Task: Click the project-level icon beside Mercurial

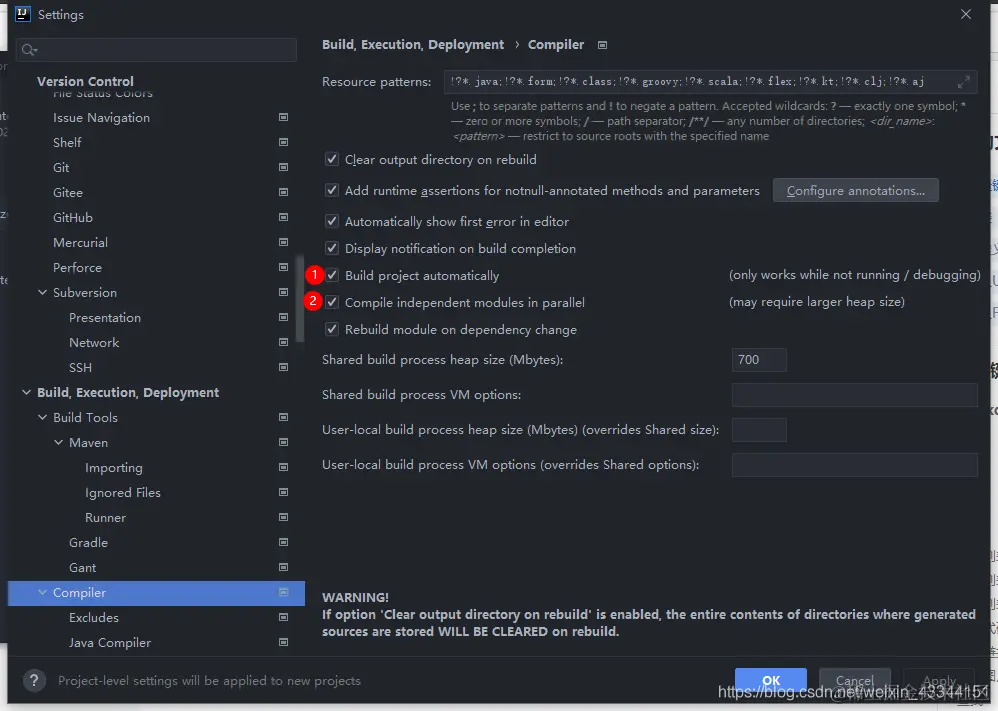Action: [x=284, y=242]
